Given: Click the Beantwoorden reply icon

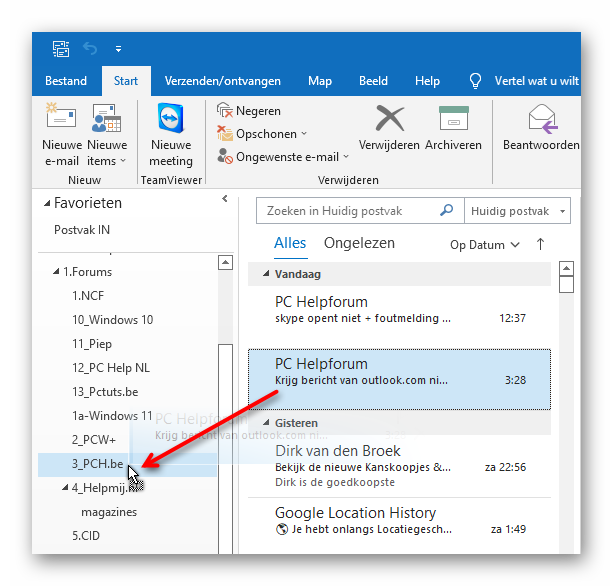Looking at the screenshot, I should click(x=541, y=119).
